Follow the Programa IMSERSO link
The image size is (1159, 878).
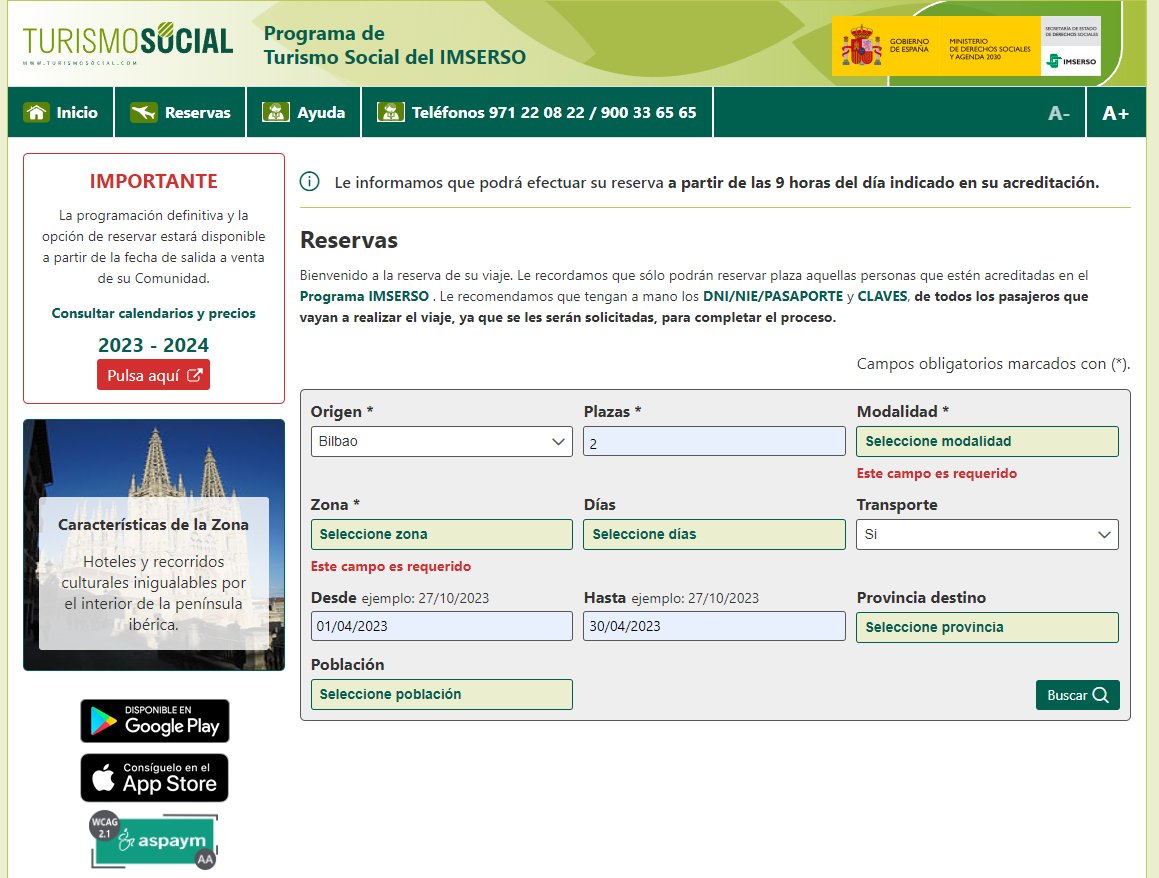coord(364,296)
